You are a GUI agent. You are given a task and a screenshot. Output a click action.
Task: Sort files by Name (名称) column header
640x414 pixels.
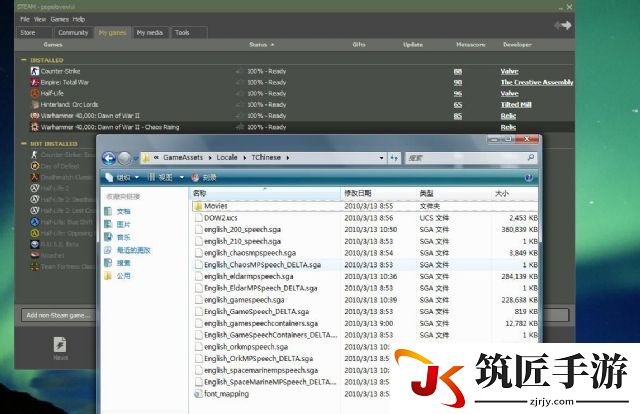265,193
